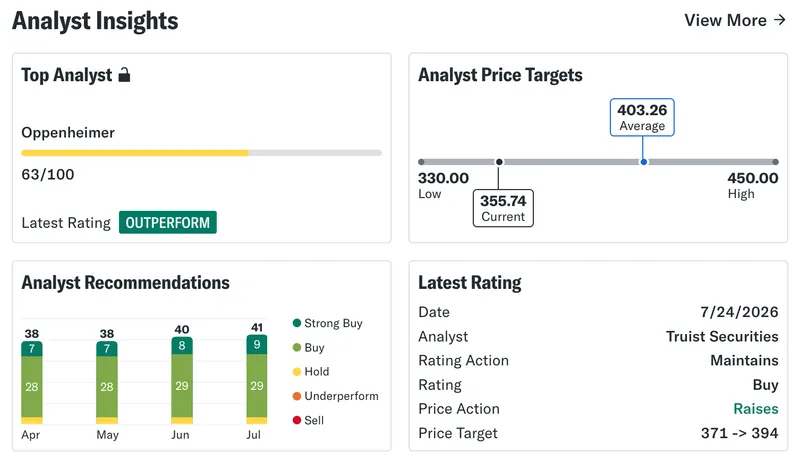Click the Truist Securities analyst name
The height and width of the screenshot is (462, 800).
click(722, 336)
